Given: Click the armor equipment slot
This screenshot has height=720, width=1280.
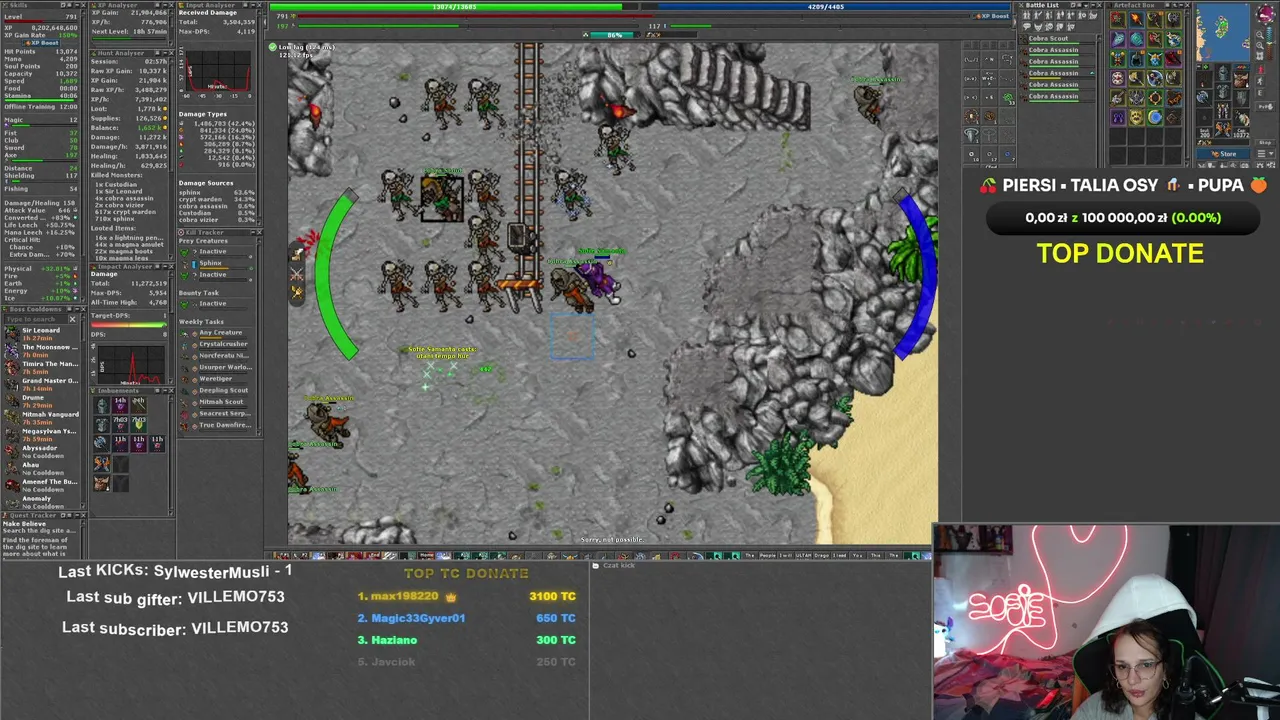Looking at the screenshot, I should pos(1225,91).
